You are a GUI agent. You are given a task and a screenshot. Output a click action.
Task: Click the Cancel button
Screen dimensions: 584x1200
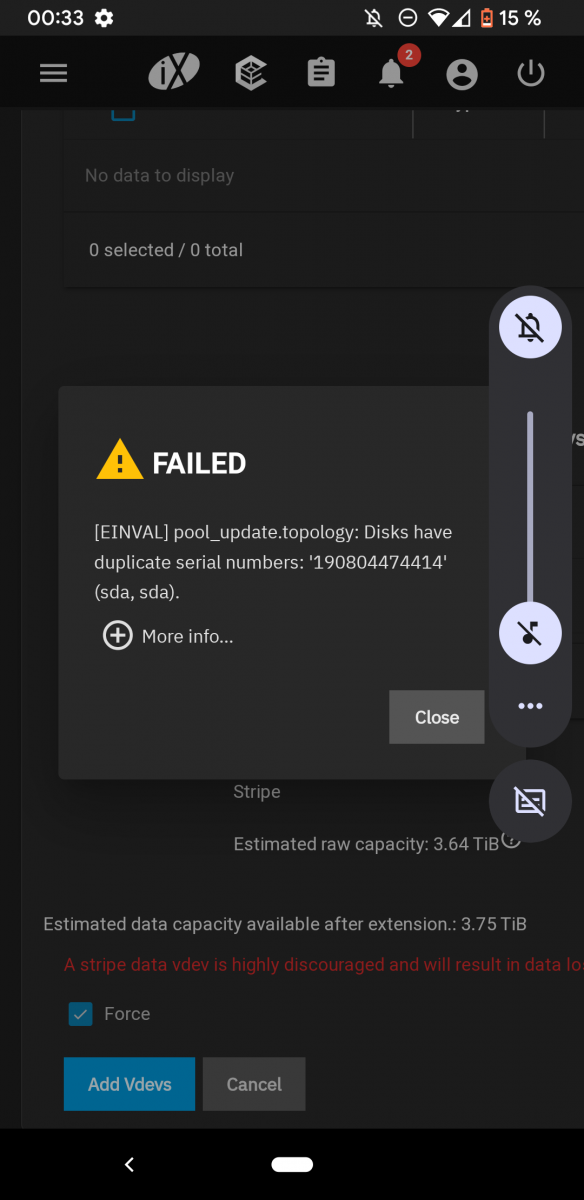click(254, 1084)
